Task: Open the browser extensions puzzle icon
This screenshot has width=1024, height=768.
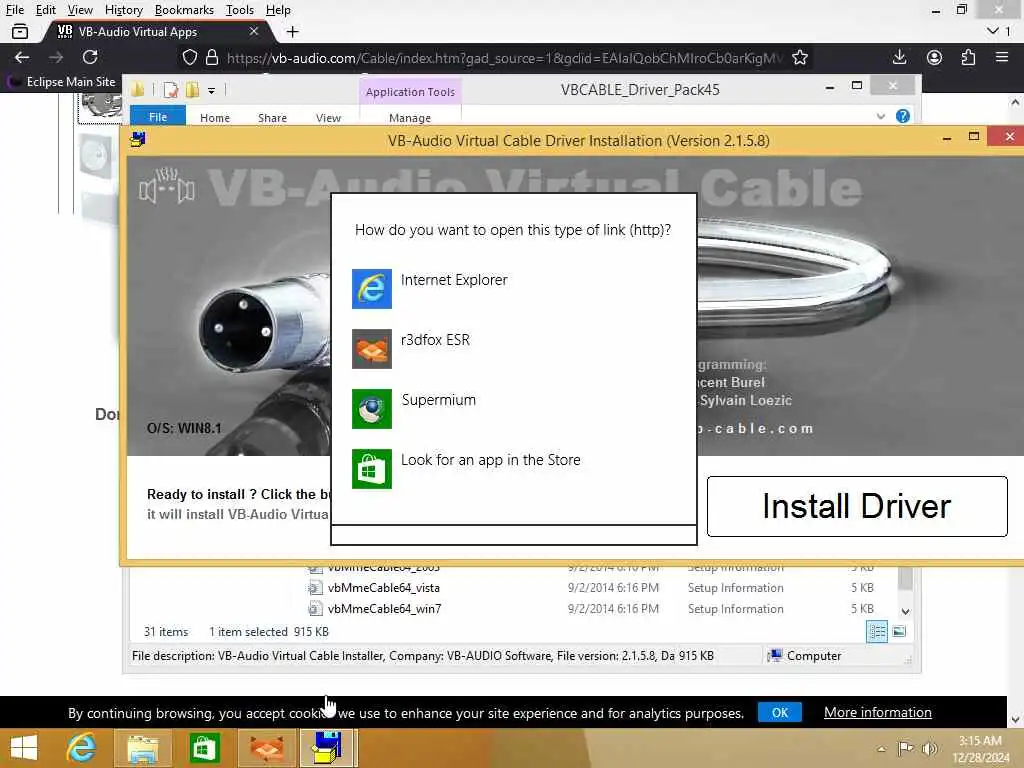Action: 968,57
